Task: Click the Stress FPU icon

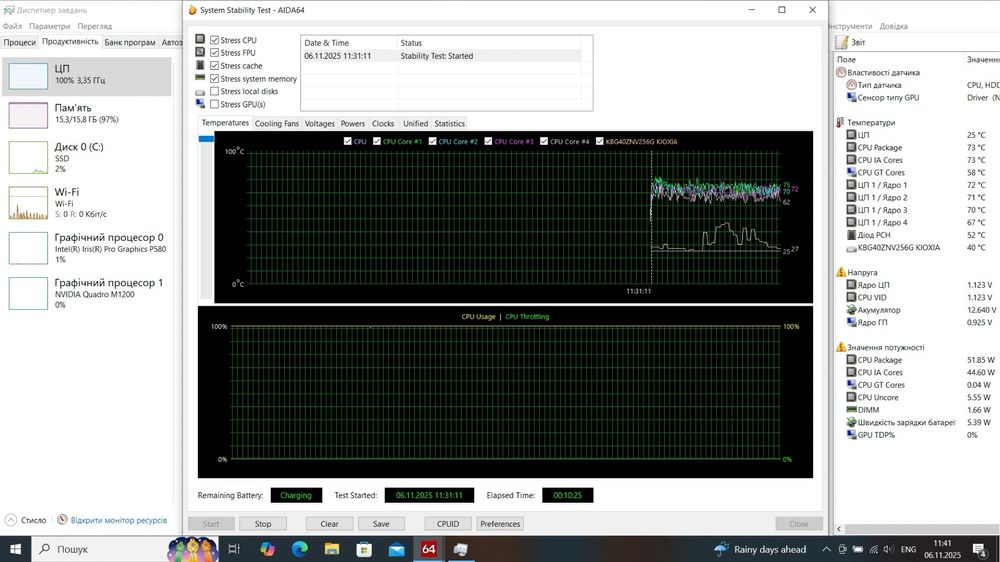Action: [200, 52]
